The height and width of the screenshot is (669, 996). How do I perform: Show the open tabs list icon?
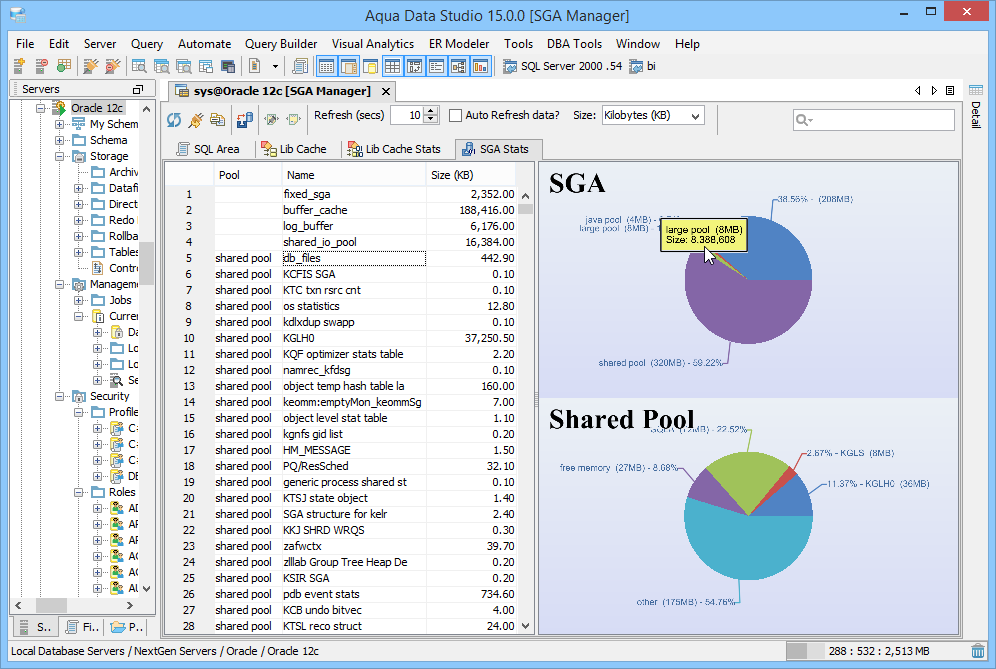coord(950,90)
